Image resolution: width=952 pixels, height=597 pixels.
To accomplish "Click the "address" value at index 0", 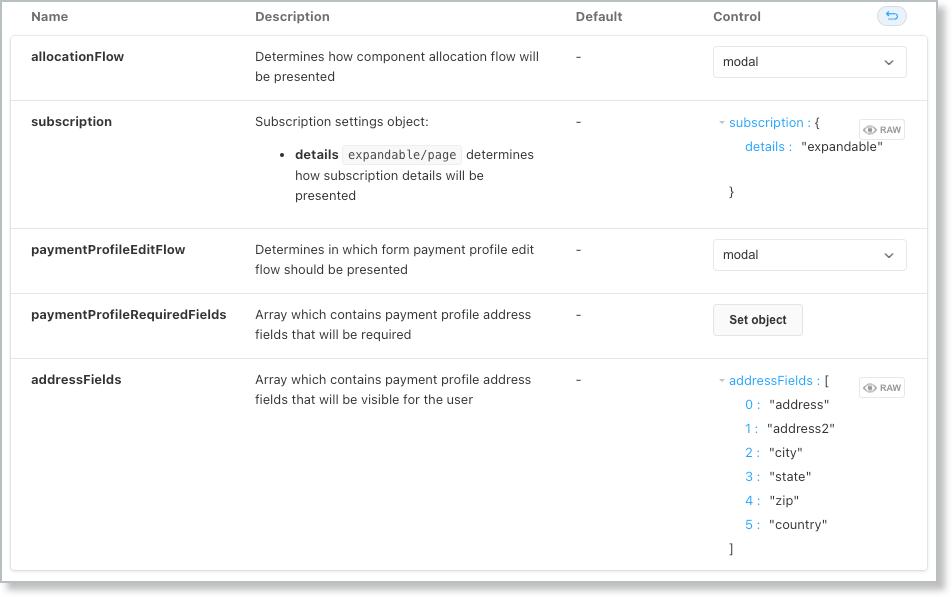I will 798,405.
